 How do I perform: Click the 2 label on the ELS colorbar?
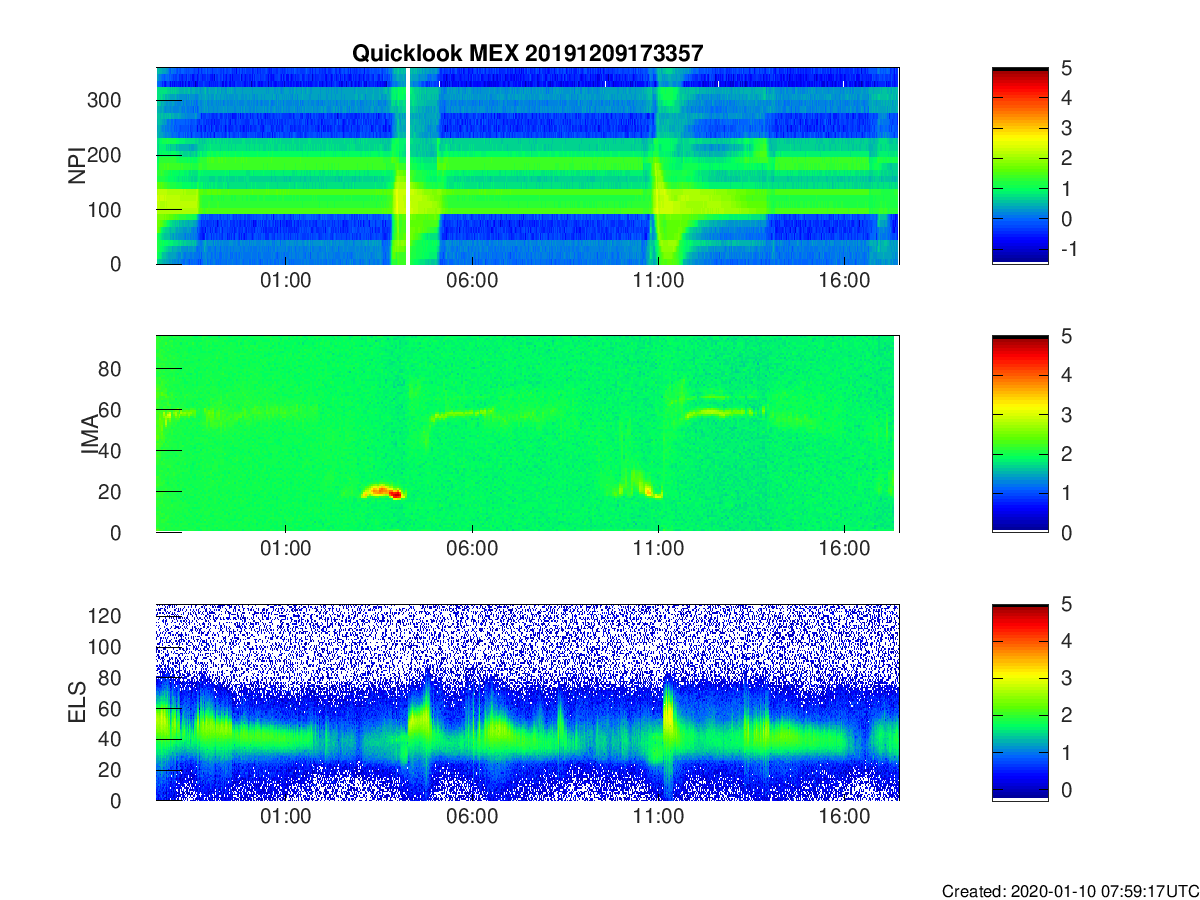click(1065, 715)
